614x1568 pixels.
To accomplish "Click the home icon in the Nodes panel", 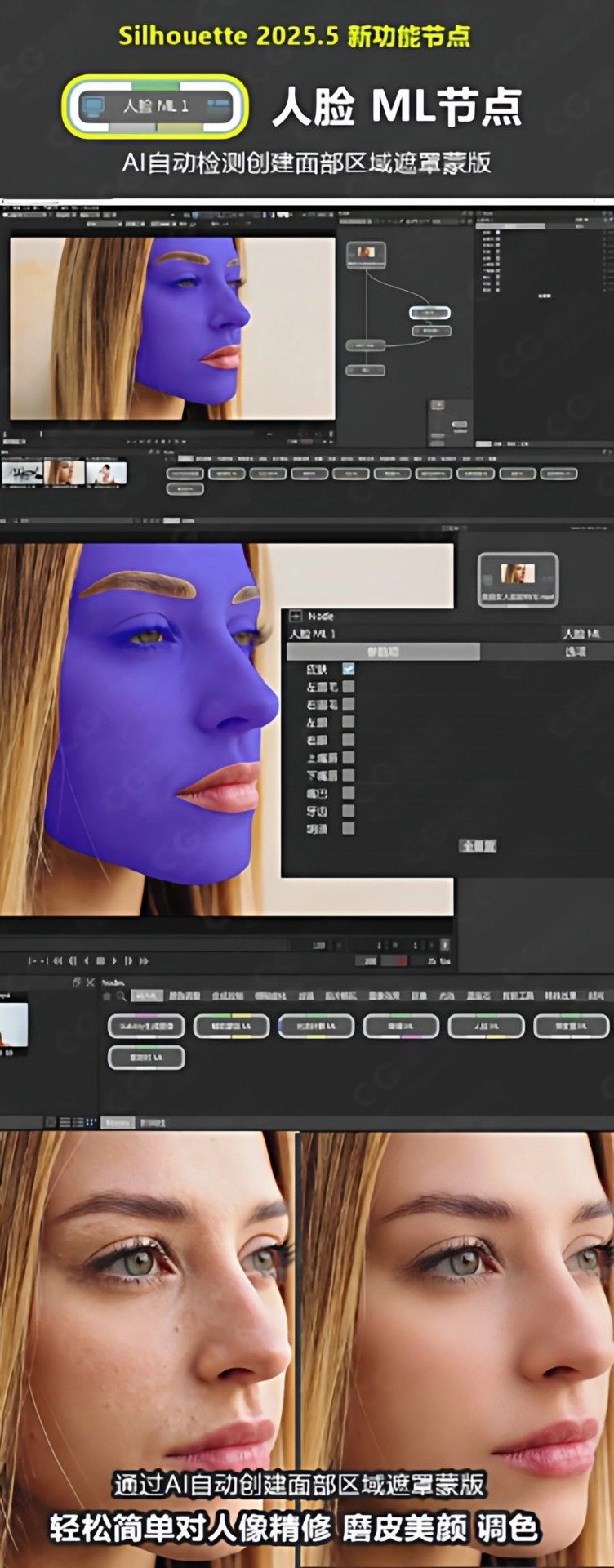I will [107, 996].
